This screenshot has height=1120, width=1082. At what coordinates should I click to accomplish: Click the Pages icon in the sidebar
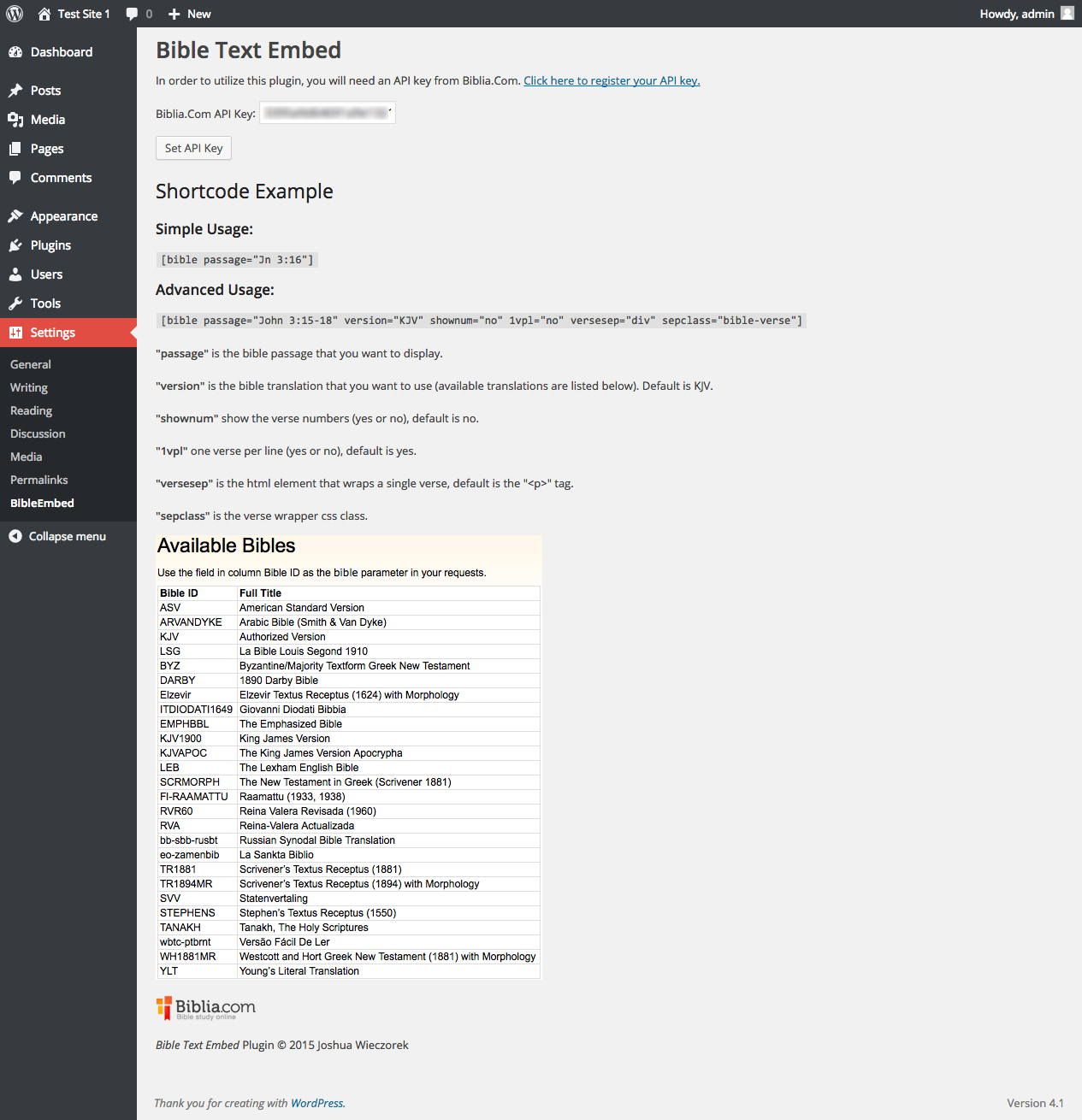(x=15, y=149)
